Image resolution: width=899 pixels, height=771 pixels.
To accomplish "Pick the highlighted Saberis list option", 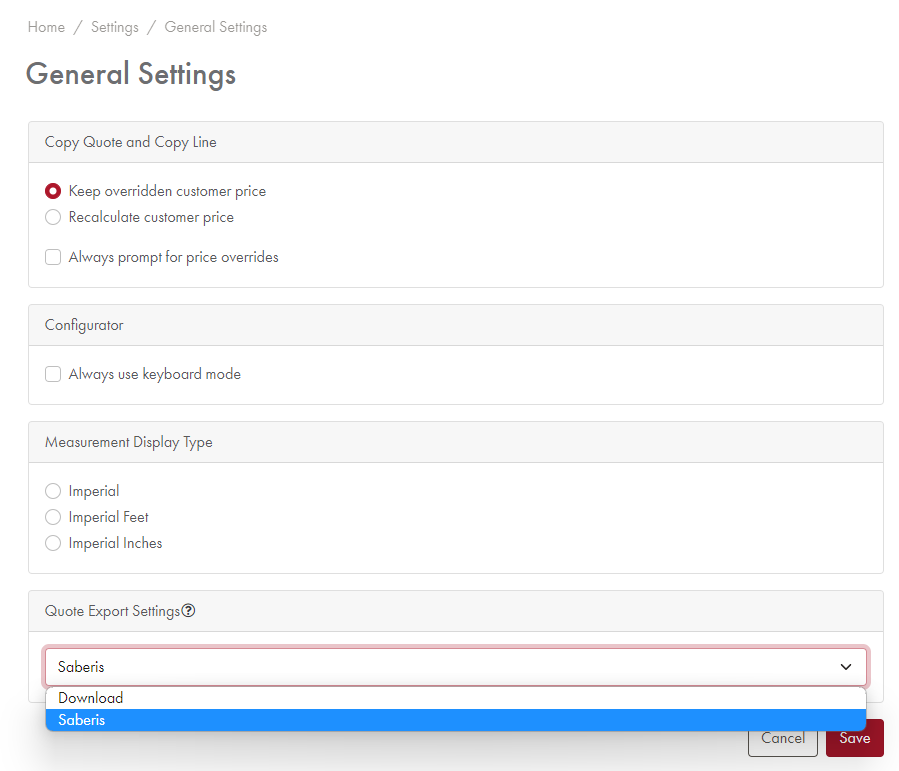I will 82,720.
